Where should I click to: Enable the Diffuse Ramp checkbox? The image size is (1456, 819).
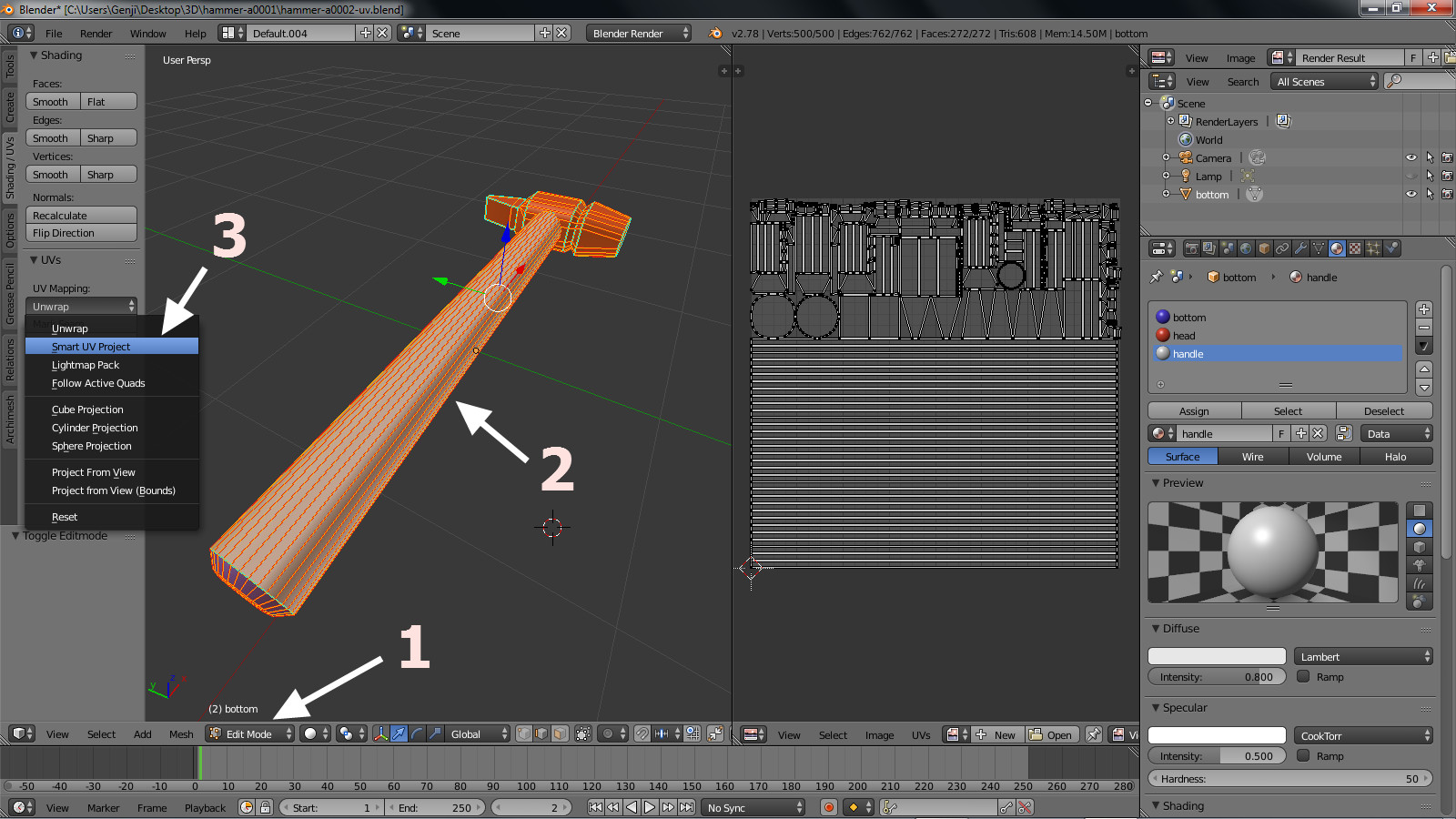(1303, 676)
